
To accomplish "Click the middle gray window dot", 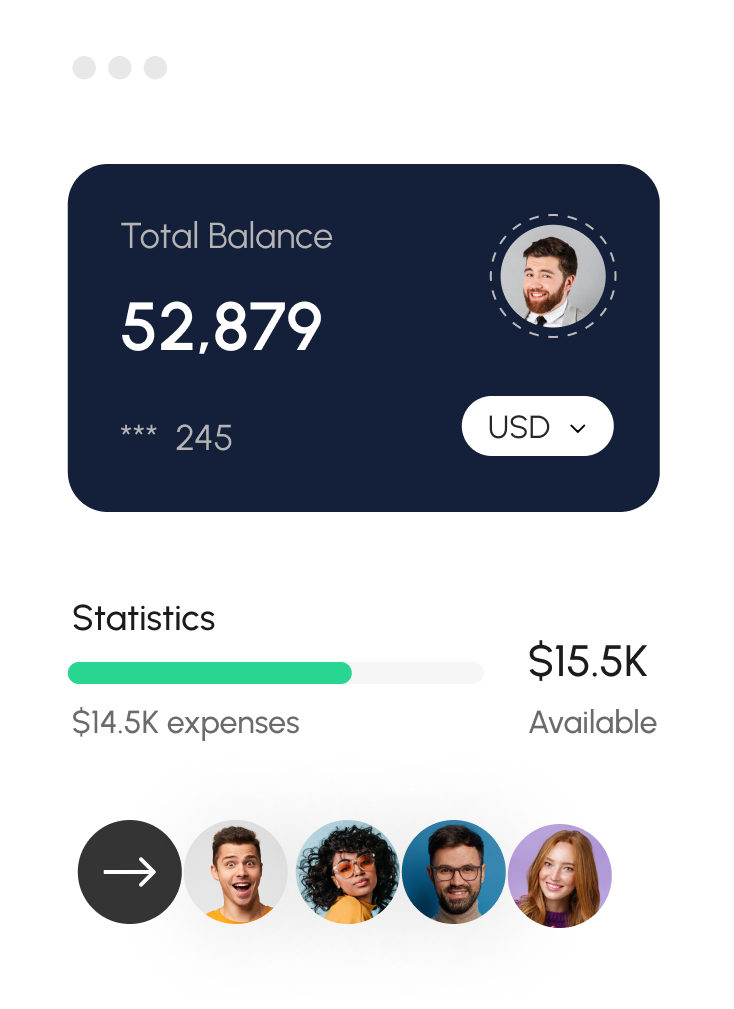I will tap(120, 68).
